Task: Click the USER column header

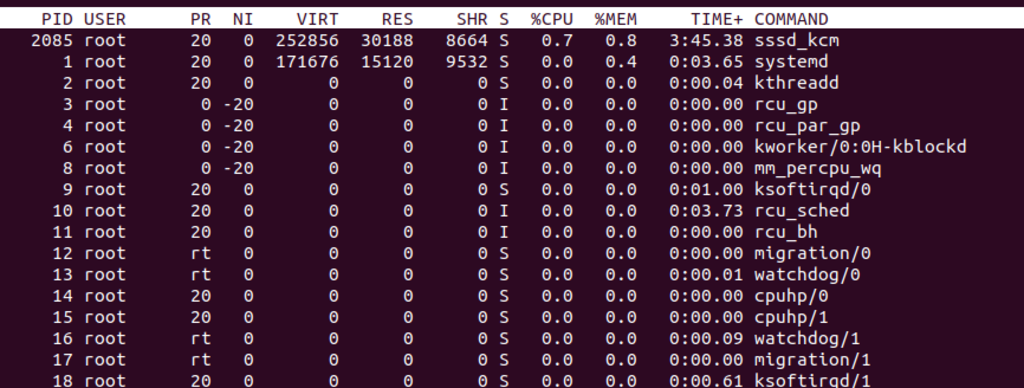Action: (104, 20)
